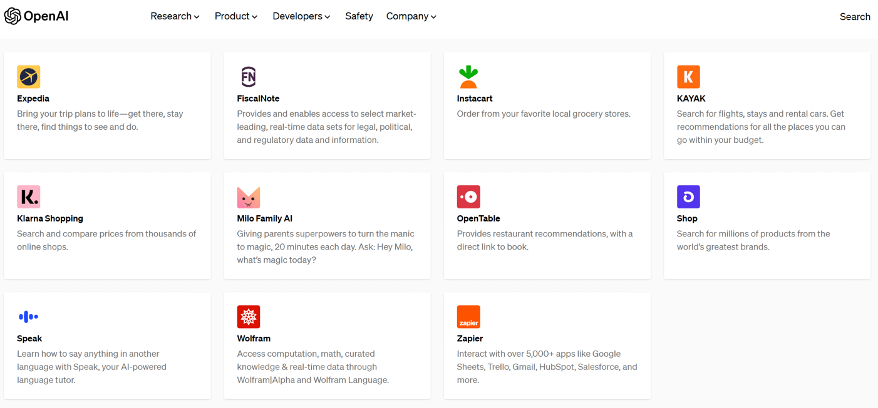Click text 'Bring your trip plans to life'
This screenshot has width=878, height=408.
(x=67, y=114)
